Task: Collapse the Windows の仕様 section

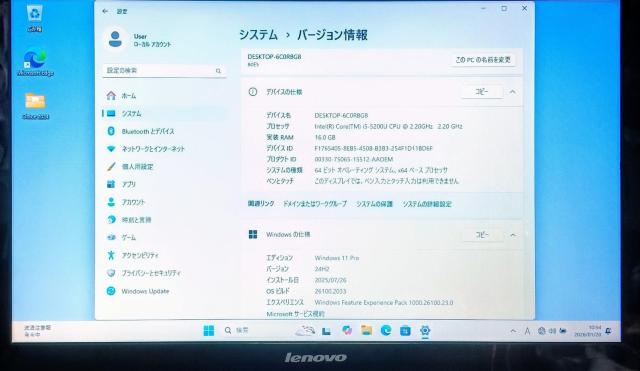Action: (513, 235)
